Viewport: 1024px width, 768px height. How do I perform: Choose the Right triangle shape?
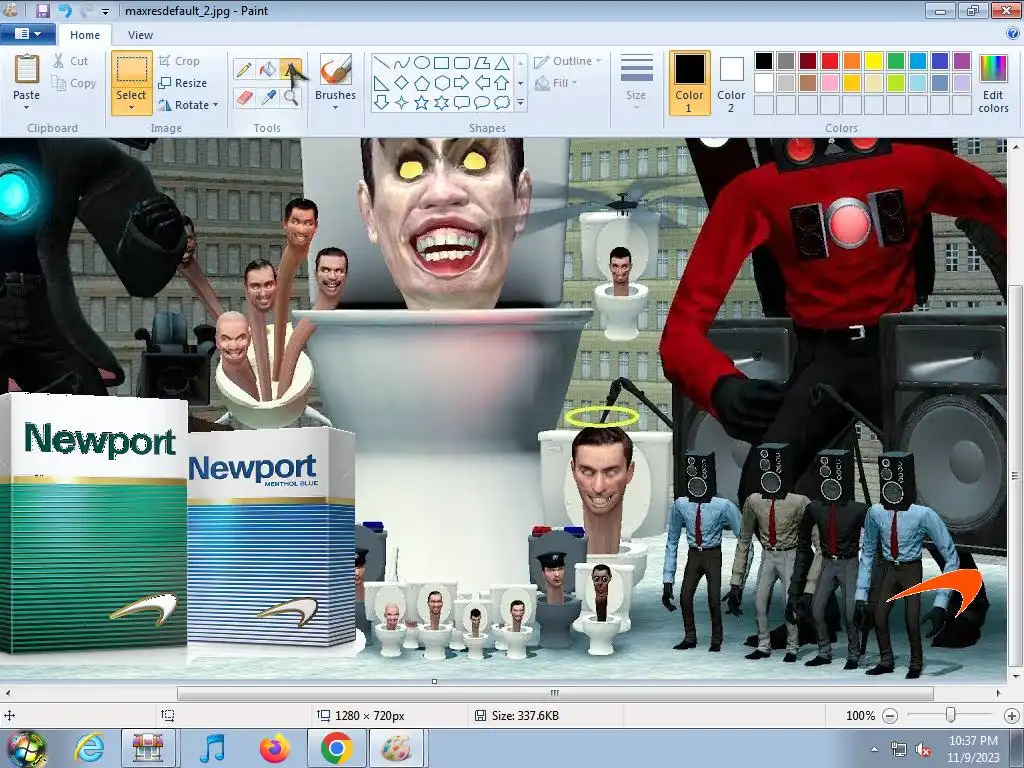382,83
